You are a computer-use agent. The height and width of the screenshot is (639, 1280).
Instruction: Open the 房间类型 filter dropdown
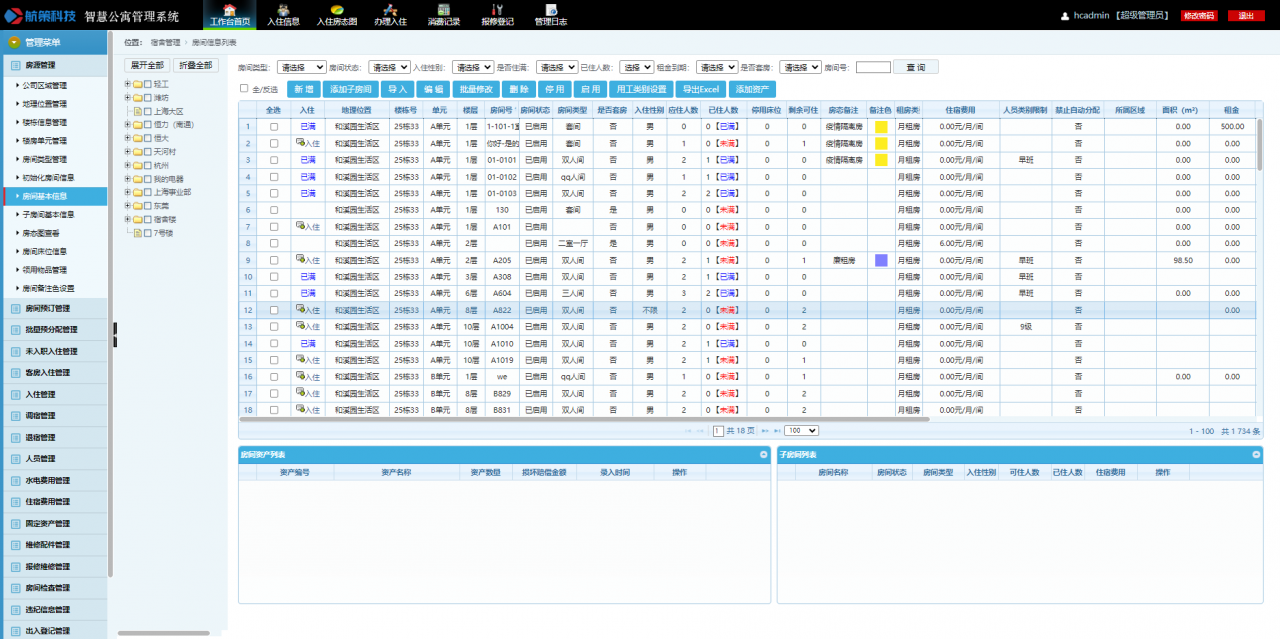tap(300, 67)
